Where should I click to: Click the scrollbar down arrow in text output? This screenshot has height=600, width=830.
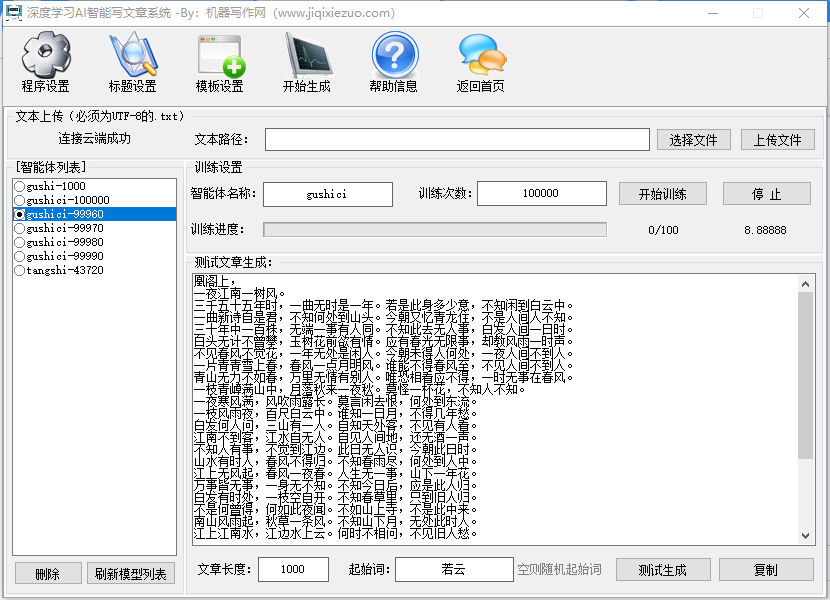(807, 537)
